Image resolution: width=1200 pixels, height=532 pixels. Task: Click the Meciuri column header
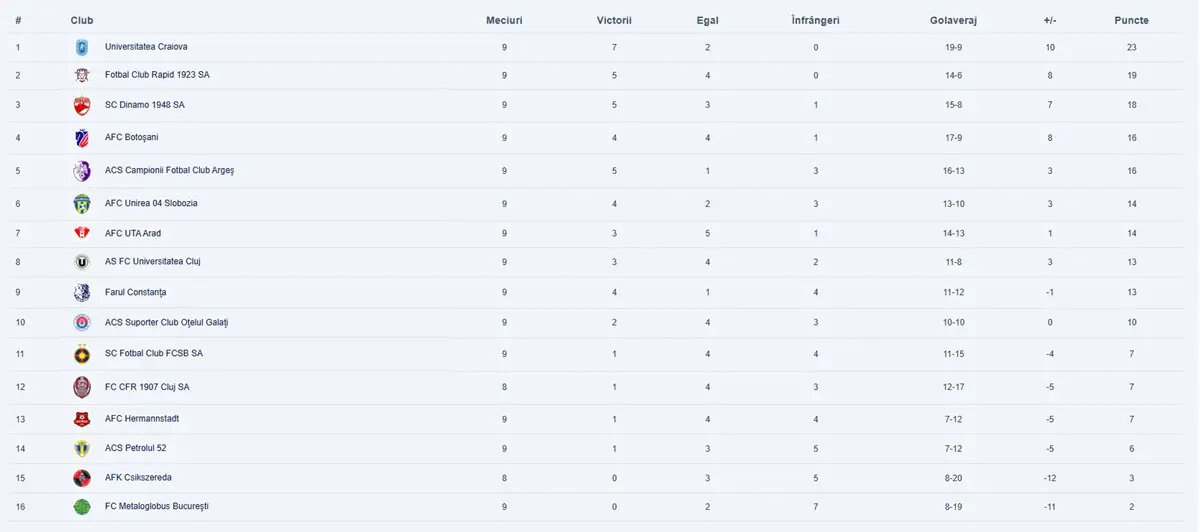click(x=504, y=20)
